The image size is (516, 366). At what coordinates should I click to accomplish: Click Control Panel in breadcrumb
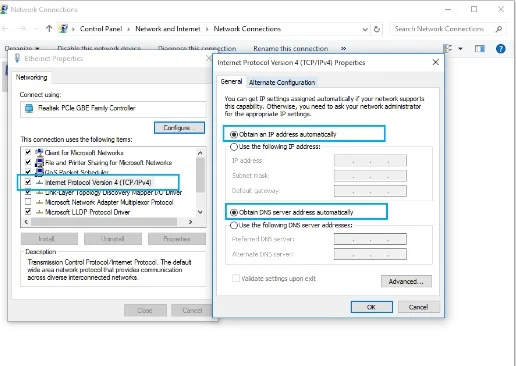pyautogui.click(x=101, y=29)
